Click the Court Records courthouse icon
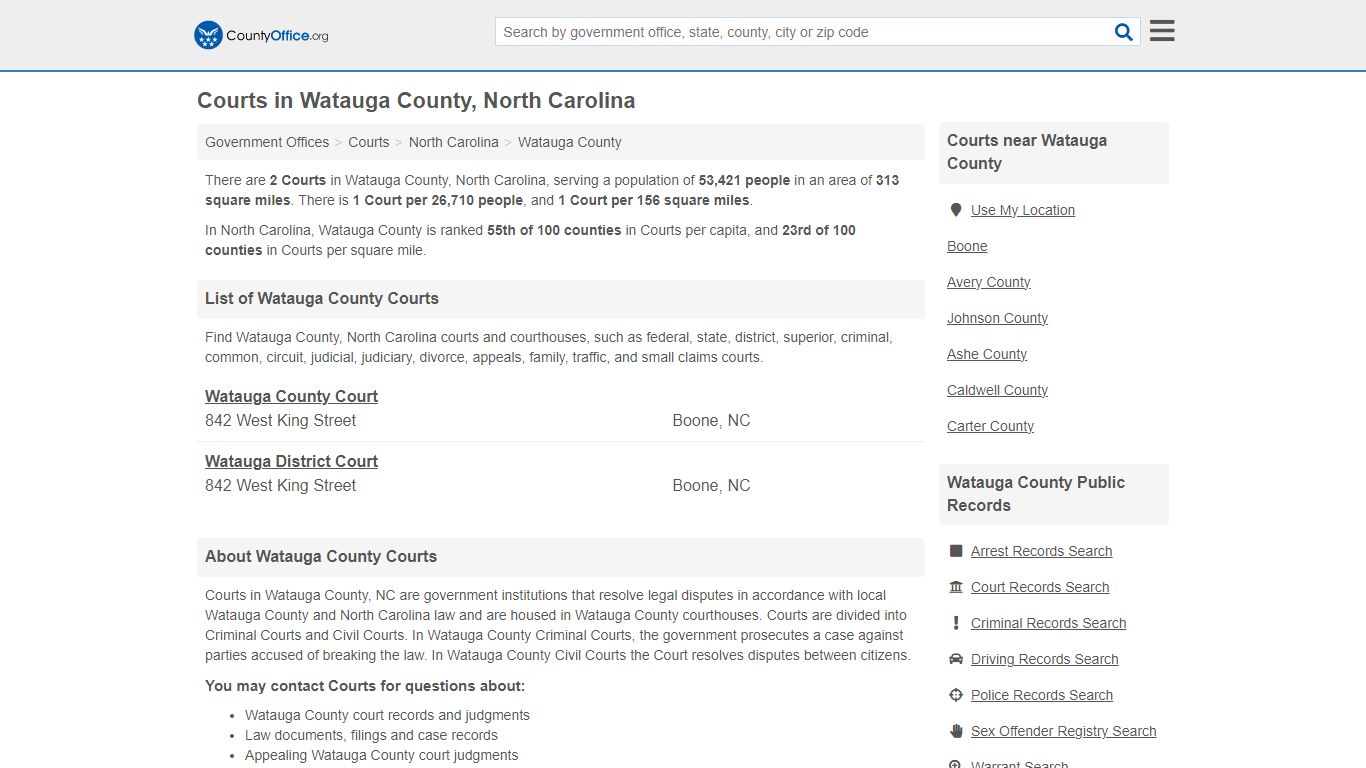The image size is (1366, 768). [956, 587]
